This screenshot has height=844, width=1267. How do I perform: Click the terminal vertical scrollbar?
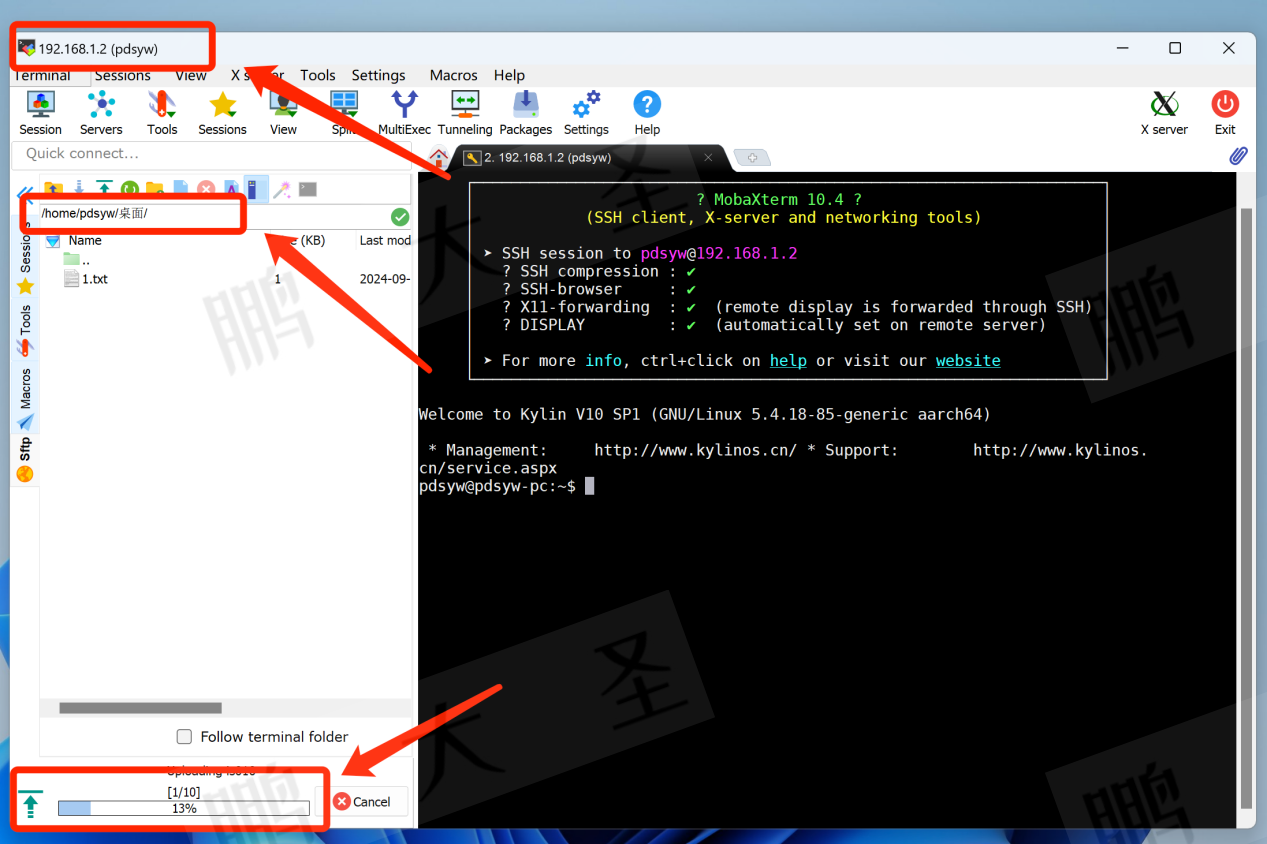[x=1246, y=508]
